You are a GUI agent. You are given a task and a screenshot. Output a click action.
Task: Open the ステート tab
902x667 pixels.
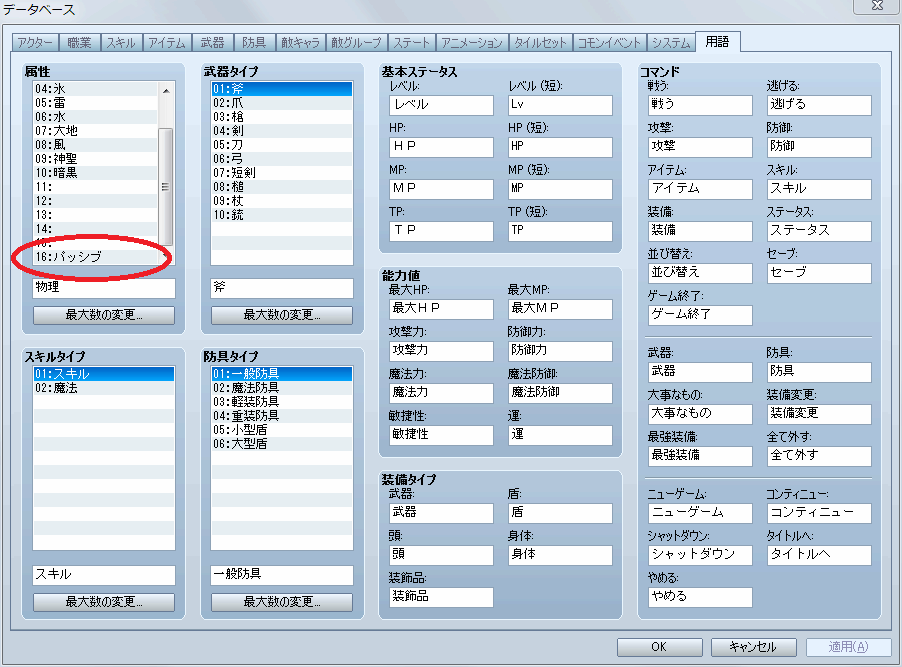pyautogui.click(x=411, y=43)
